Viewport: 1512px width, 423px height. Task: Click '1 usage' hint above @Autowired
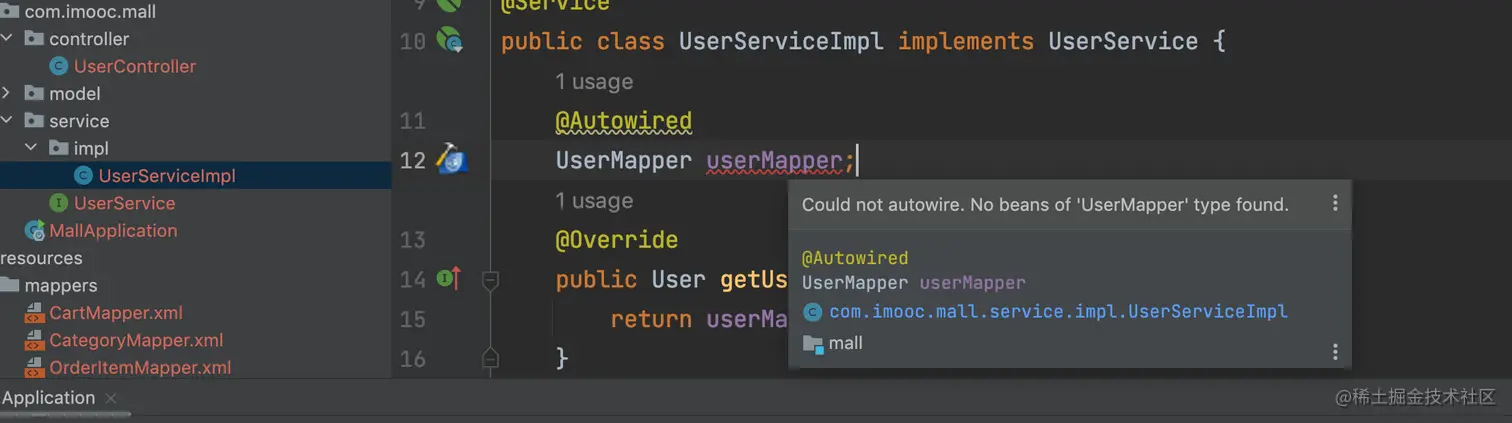pyautogui.click(x=594, y=82)
